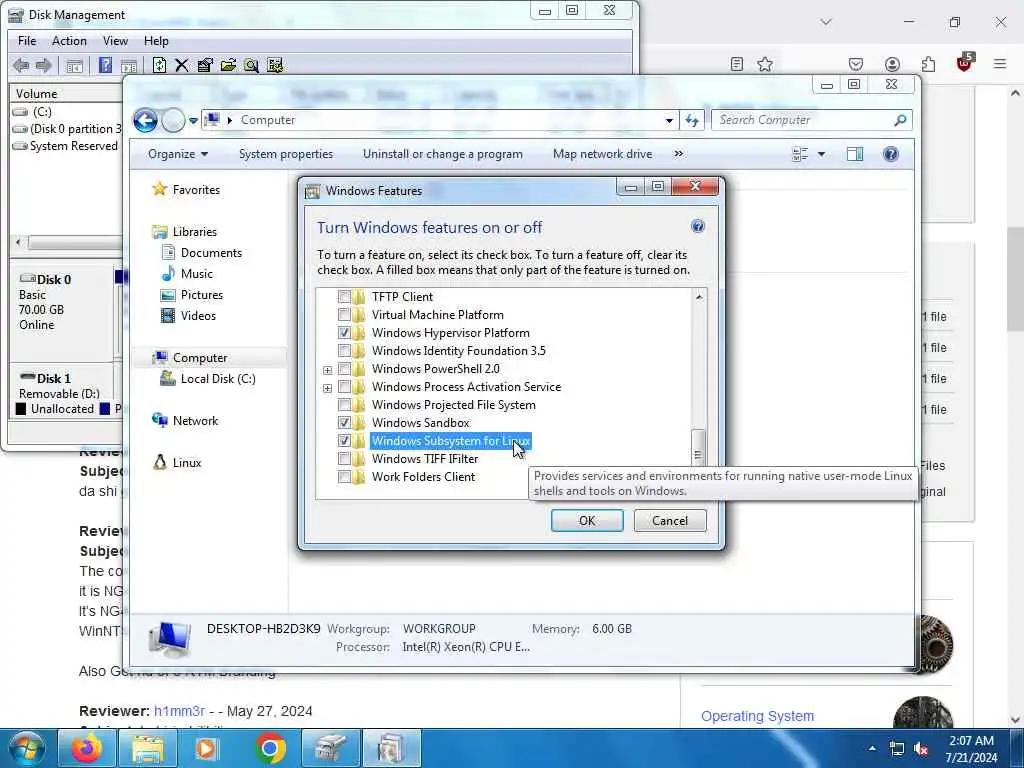Open Chrome from the taskbar
Image resolution: width=1024 pixels, height=768 pixels.
click(270, 748)
